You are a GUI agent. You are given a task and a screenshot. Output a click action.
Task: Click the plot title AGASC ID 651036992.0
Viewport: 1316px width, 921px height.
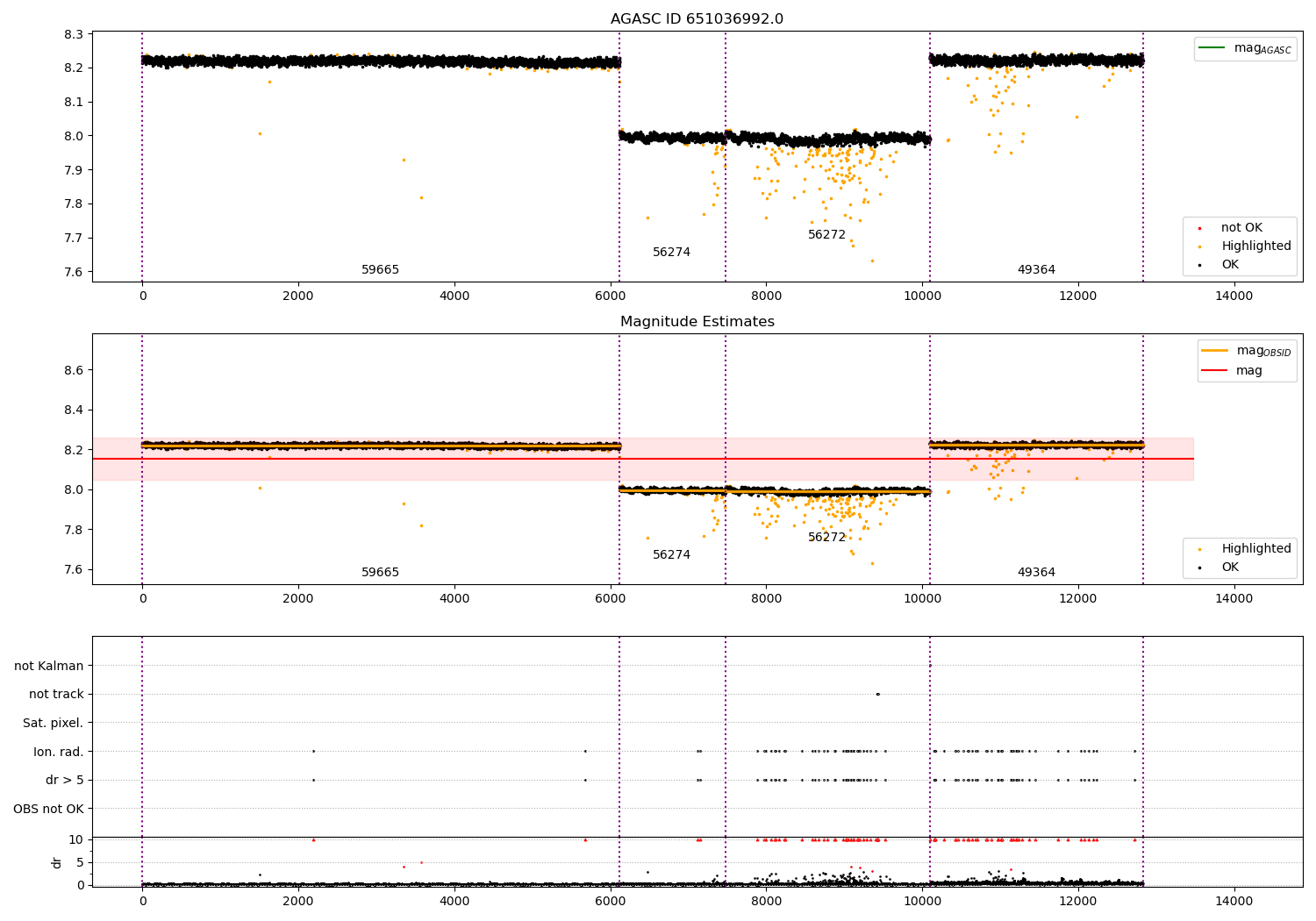697,18
